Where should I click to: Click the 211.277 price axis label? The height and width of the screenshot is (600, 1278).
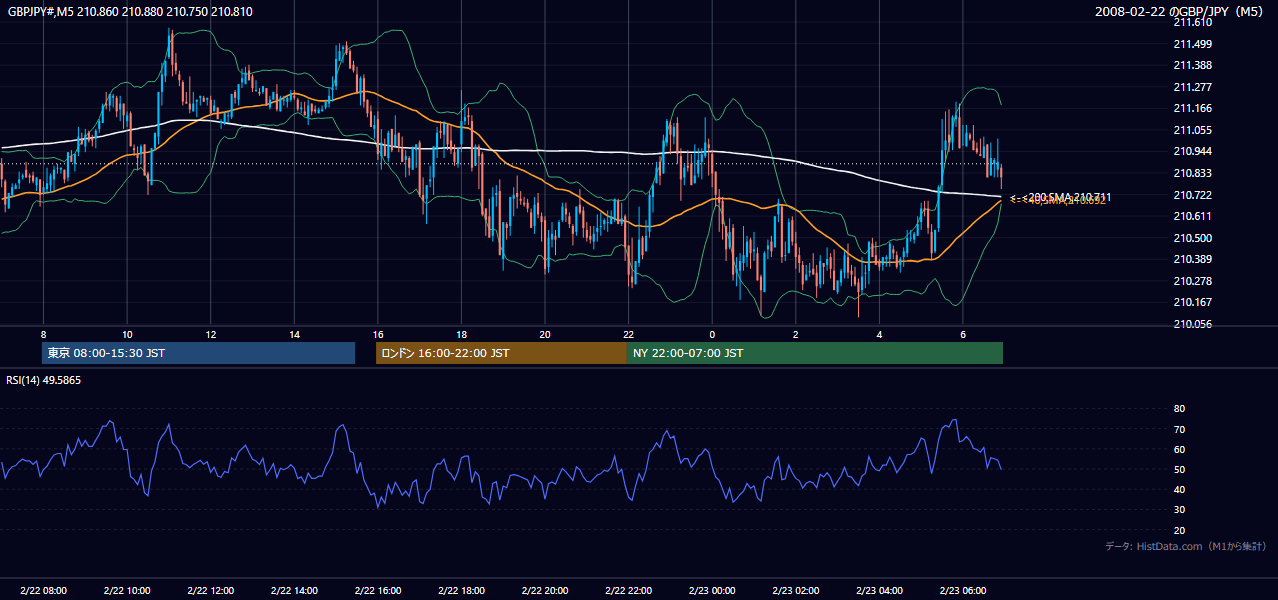pos(1193,87)
